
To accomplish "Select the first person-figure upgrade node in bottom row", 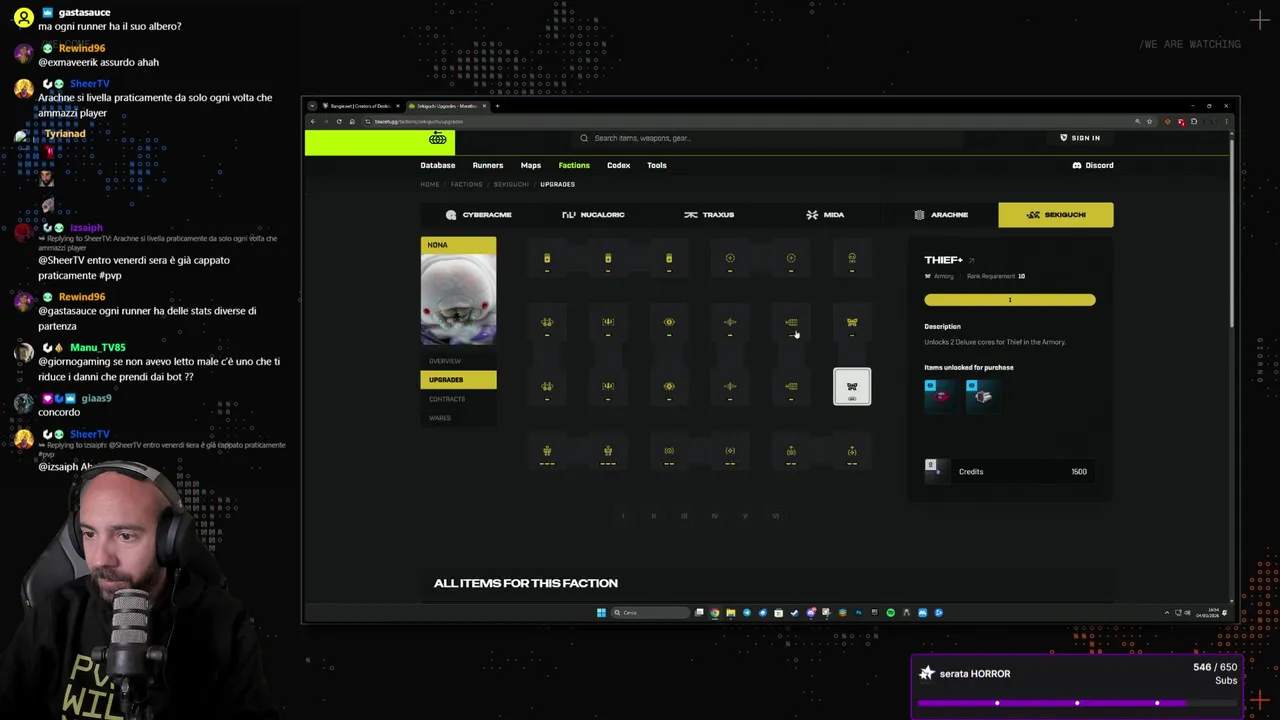I will [x=547, y=451].
